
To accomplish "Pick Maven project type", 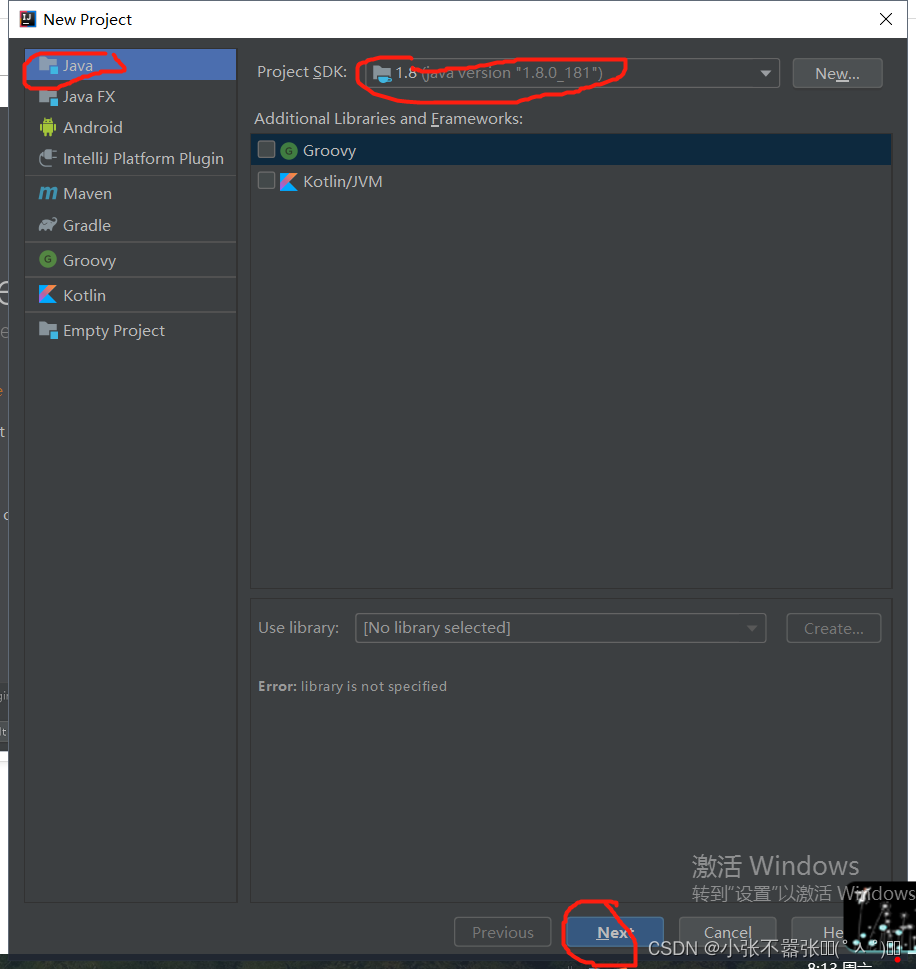I will click(130, 193).
